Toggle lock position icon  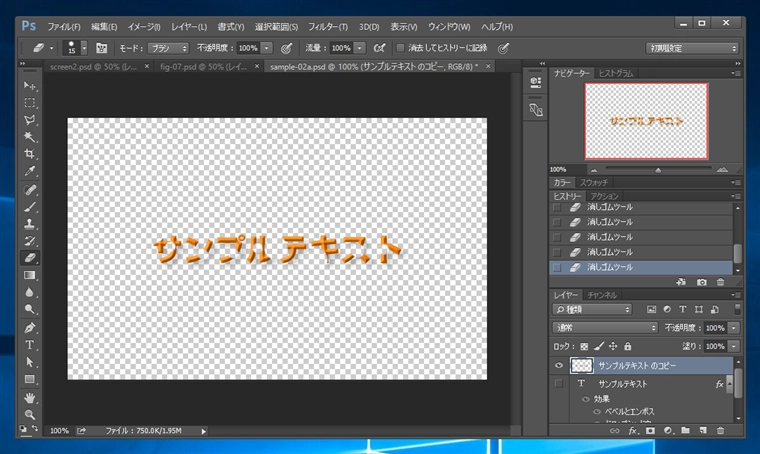tap(613, 346)
